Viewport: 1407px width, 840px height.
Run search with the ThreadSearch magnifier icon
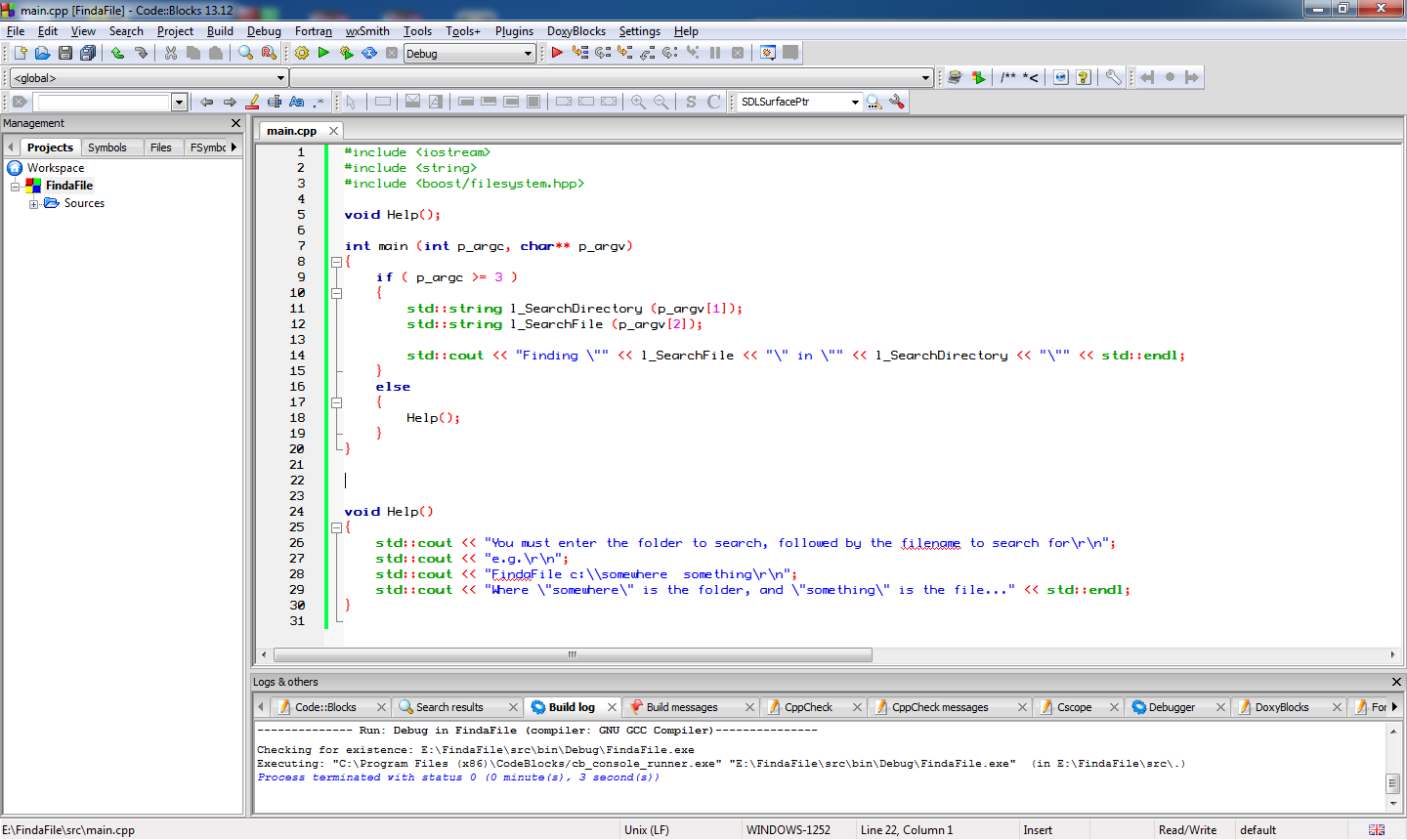point(874,102)
